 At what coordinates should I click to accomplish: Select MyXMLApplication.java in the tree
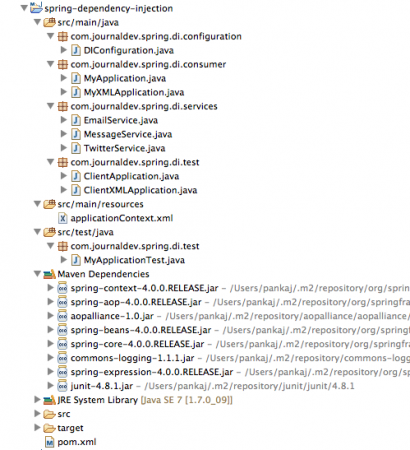[x=134, y=93]
